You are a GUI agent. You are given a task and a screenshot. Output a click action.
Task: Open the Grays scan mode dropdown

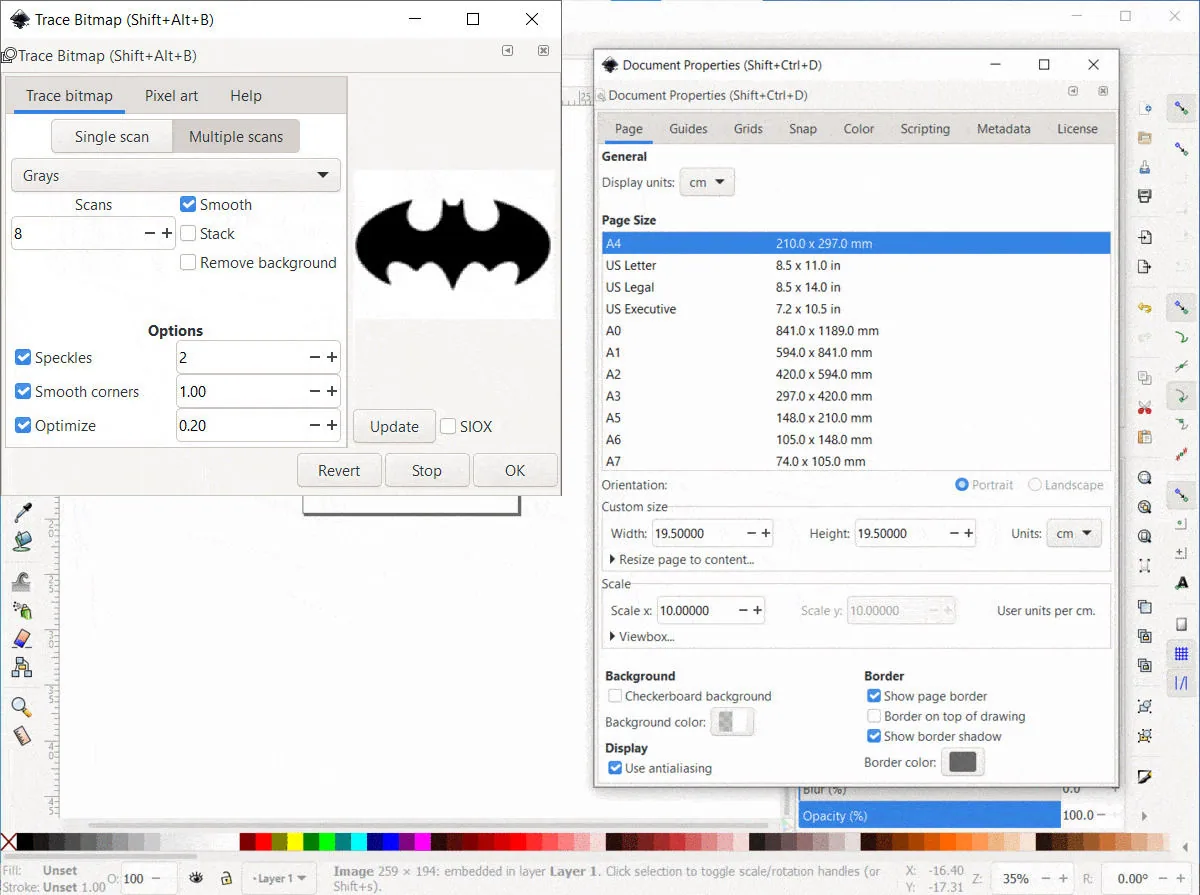click(x=176, y=175)
